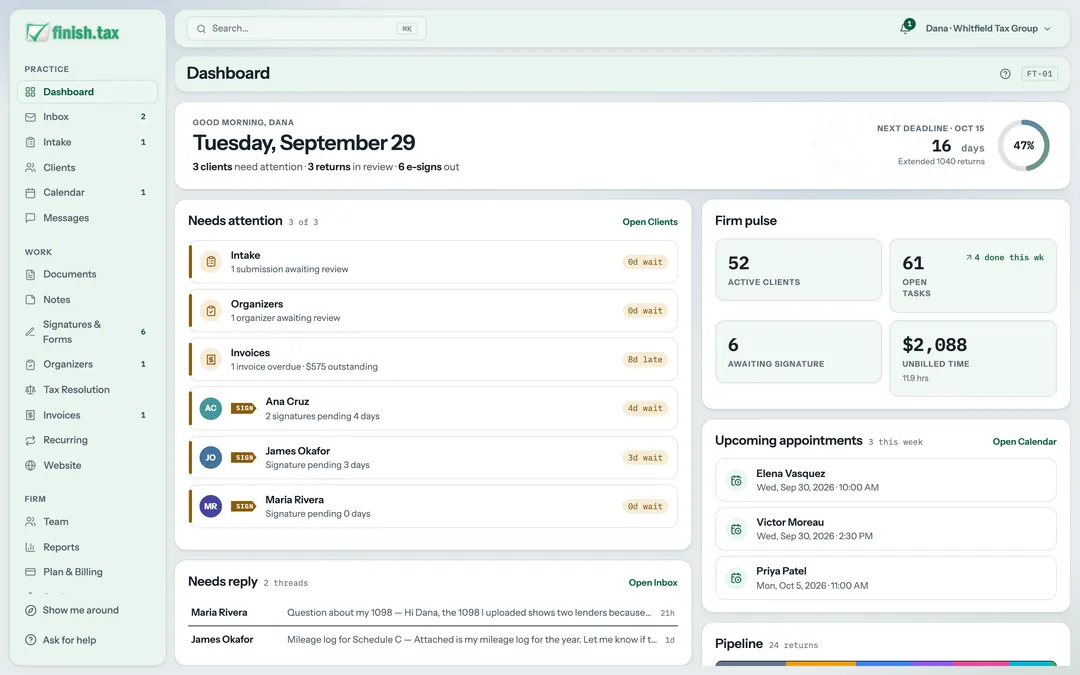Open the Invoices overdue row

[433, 360]
